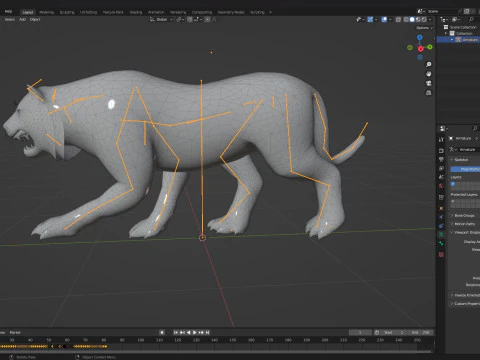Open the Scene properties tab
The width and height of the screenshot is (480, 360).
tap(441, 177)
